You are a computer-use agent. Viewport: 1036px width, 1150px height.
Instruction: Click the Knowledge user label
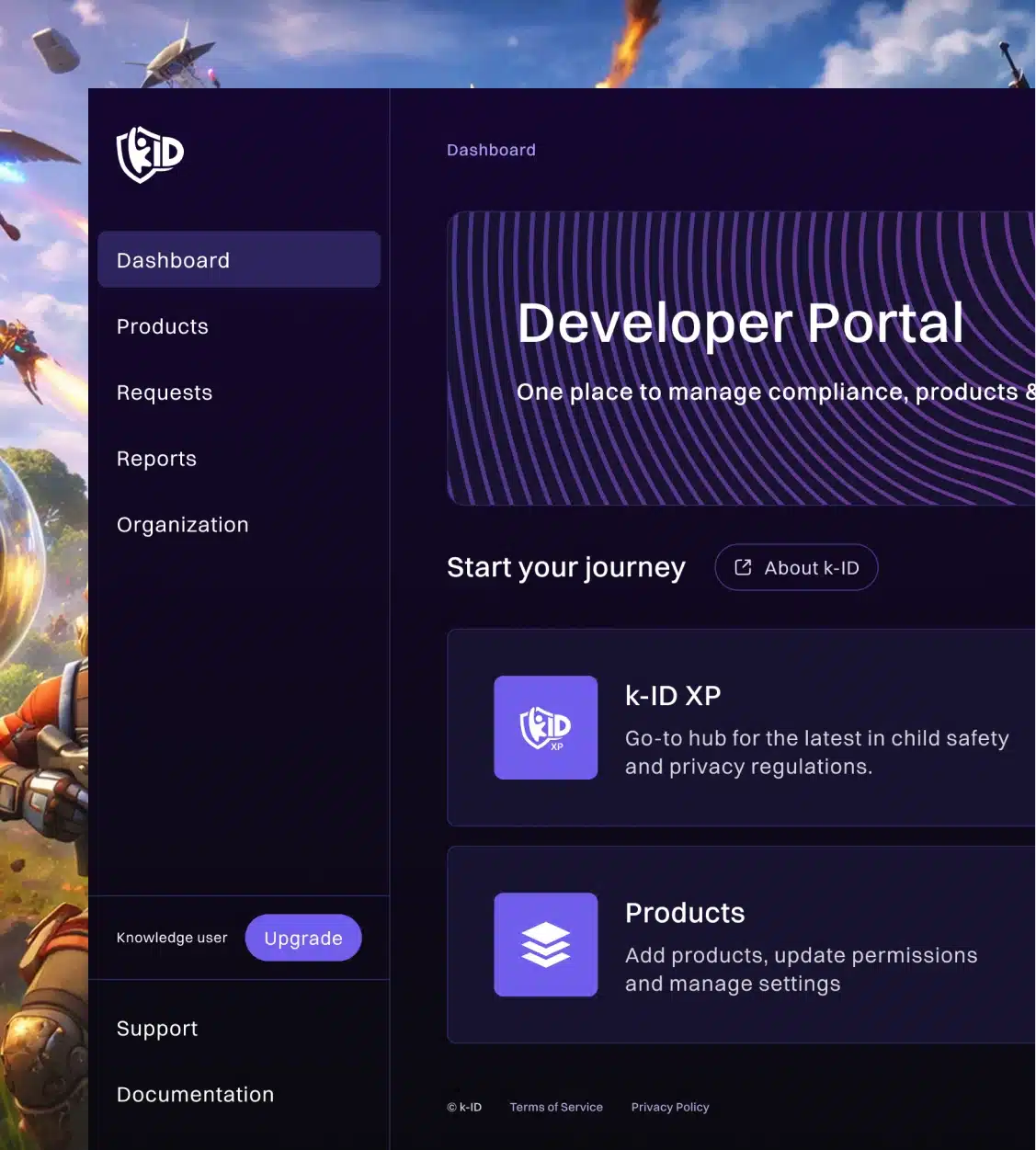pos(172,938)
